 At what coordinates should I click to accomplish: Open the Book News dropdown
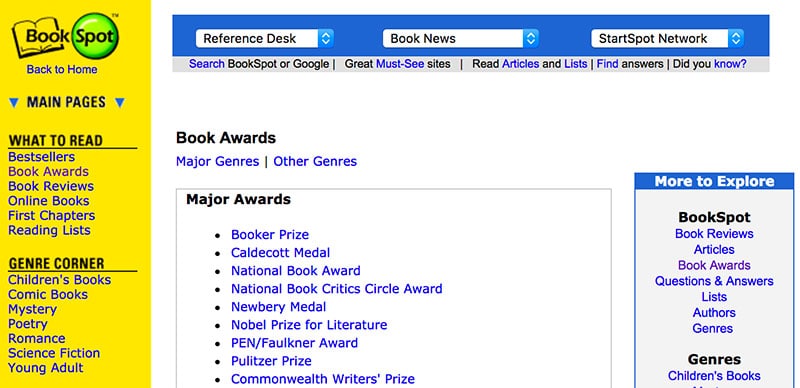(460, 39)
